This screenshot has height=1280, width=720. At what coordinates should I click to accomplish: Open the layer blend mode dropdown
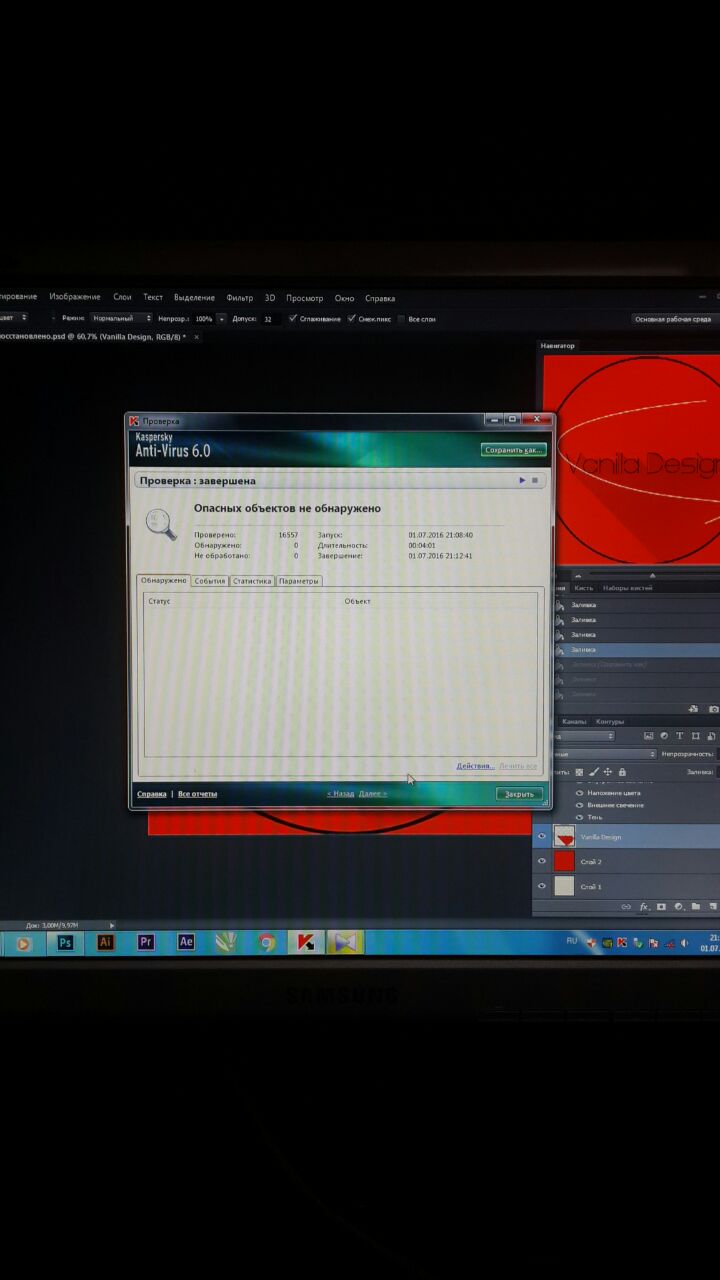(604, 754)
